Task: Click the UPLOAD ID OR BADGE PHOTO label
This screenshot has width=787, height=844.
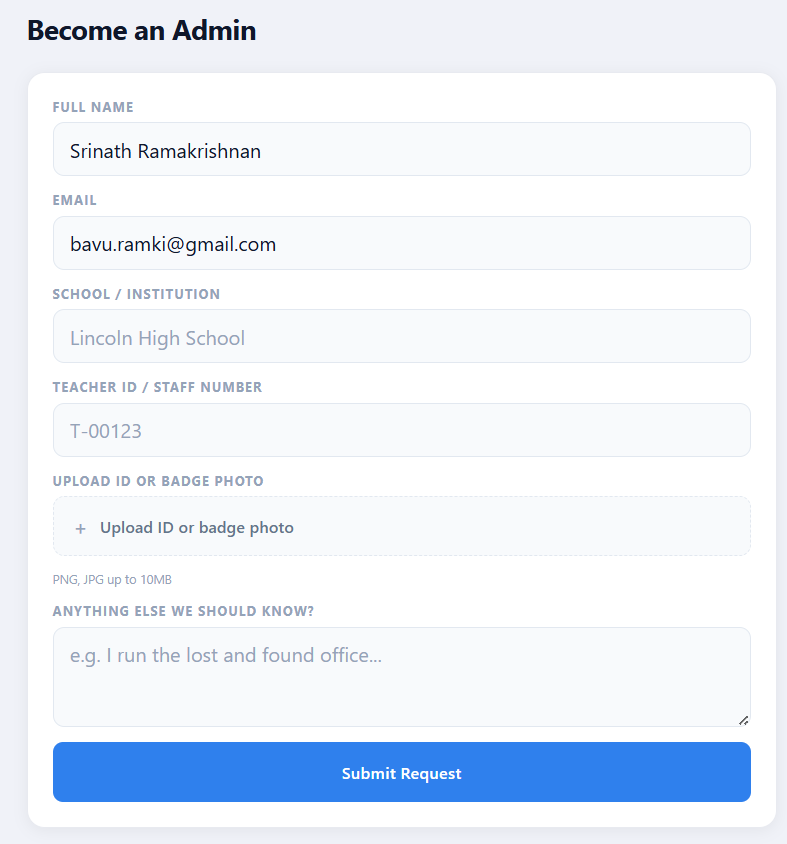Action: 158,481
